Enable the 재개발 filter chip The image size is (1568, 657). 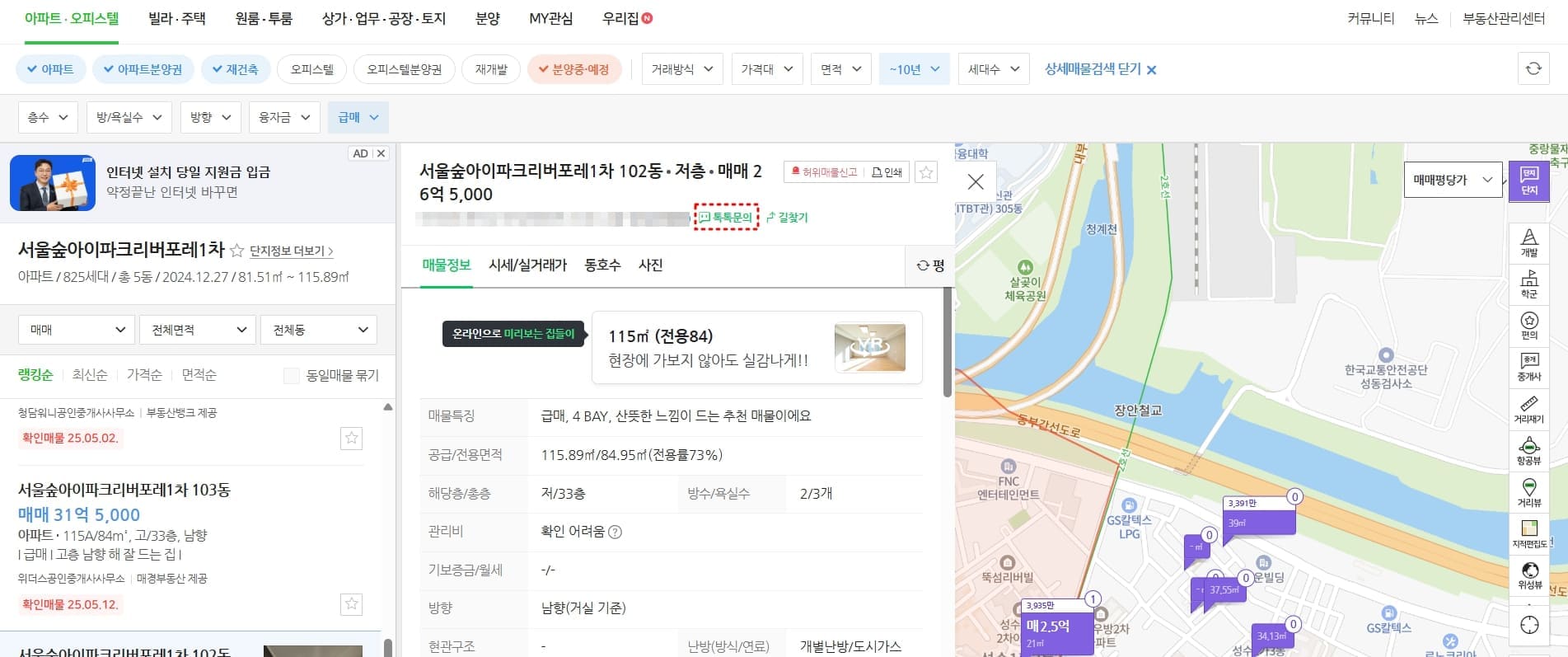[491, 69]
